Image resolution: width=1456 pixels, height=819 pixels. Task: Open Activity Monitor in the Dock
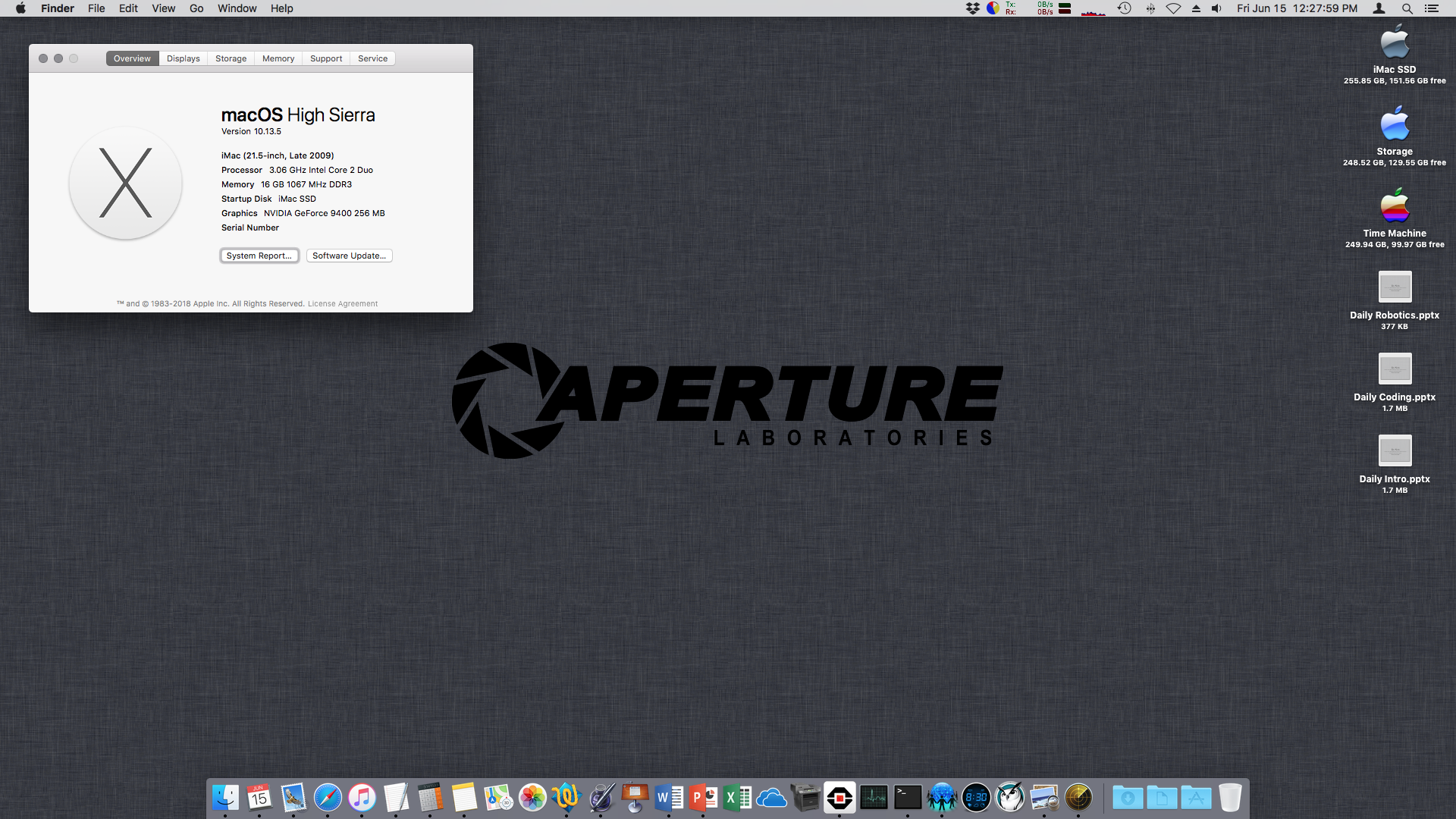pos(874,798)
